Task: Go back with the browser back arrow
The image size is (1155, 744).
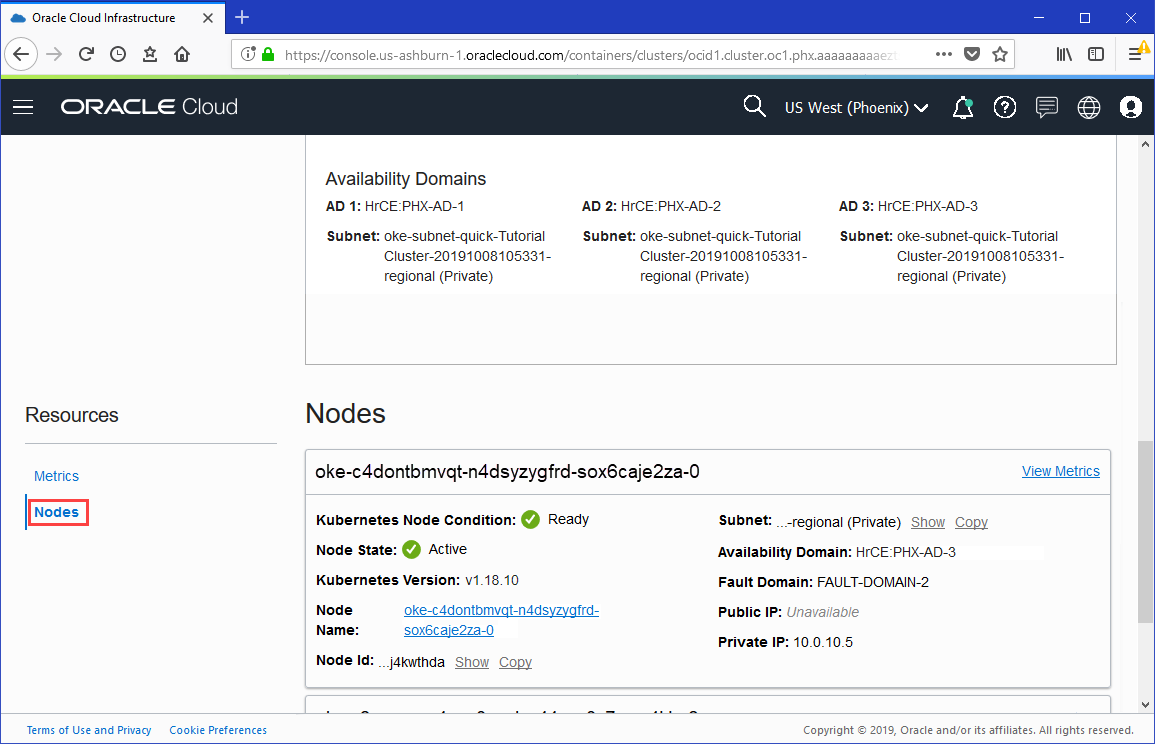Action: tap(21, 54)
